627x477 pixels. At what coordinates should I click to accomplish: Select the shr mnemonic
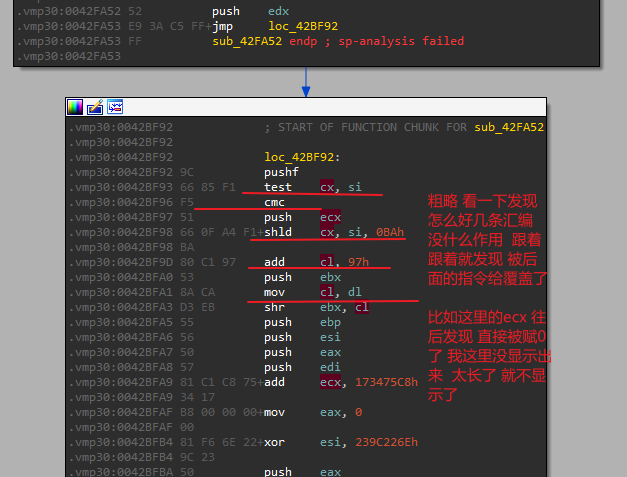274,307
